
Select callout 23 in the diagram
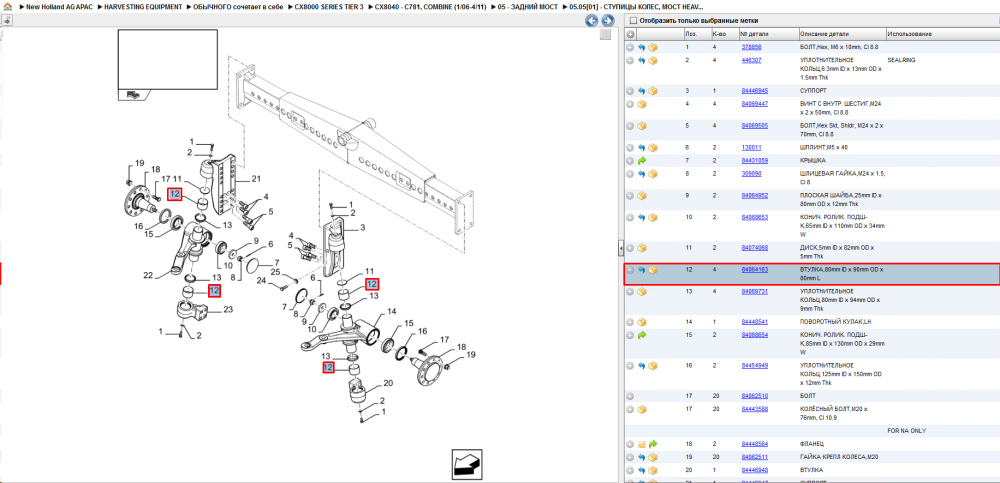[x=228, y=311]
